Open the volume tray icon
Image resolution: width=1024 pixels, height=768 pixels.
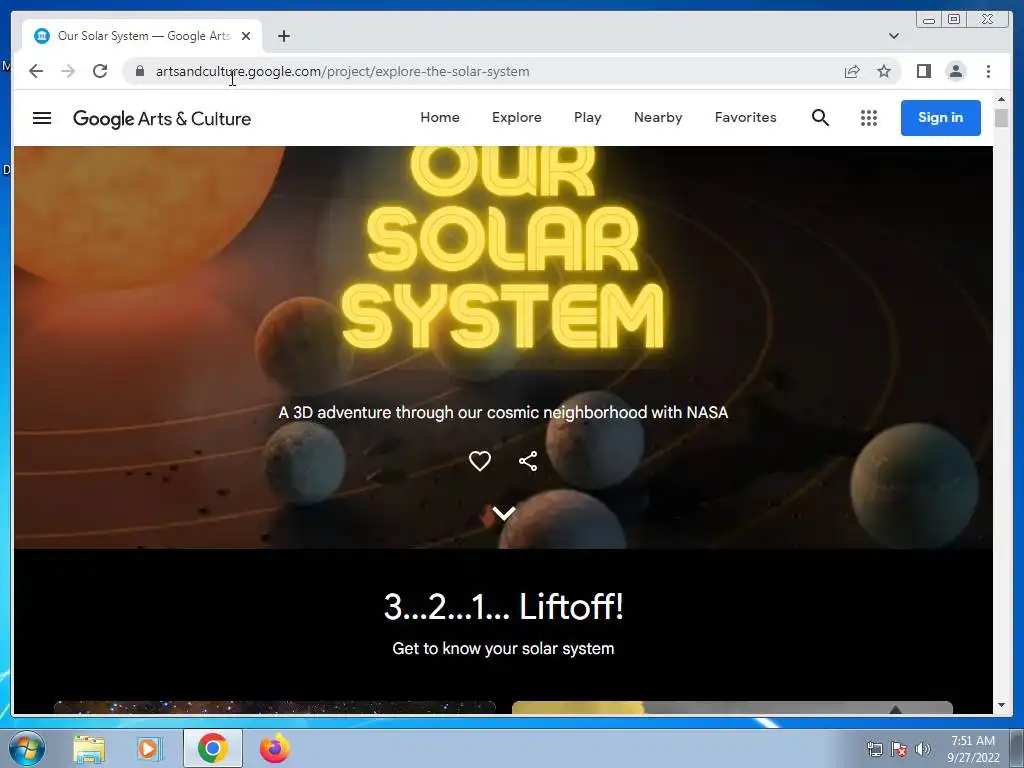click(x=922, y=749)
